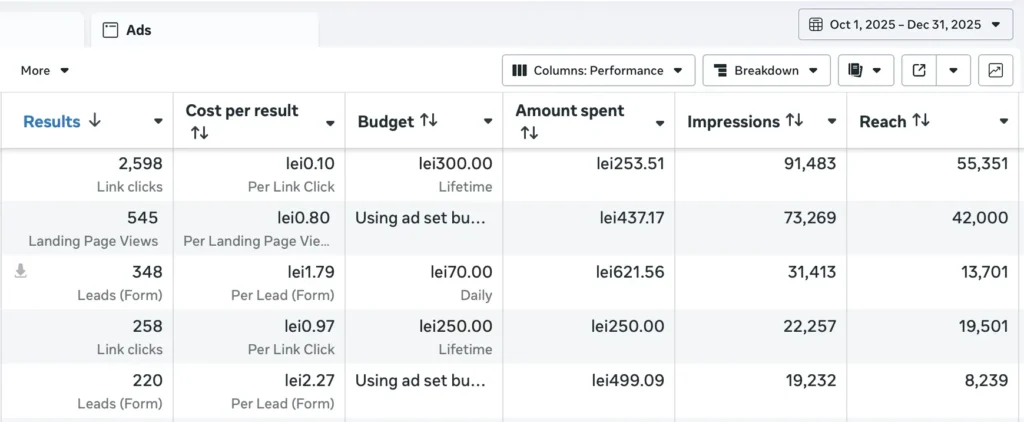Open Results column options caret
Viewport: 1024px width, 422px height.
(x=158, y=122)
